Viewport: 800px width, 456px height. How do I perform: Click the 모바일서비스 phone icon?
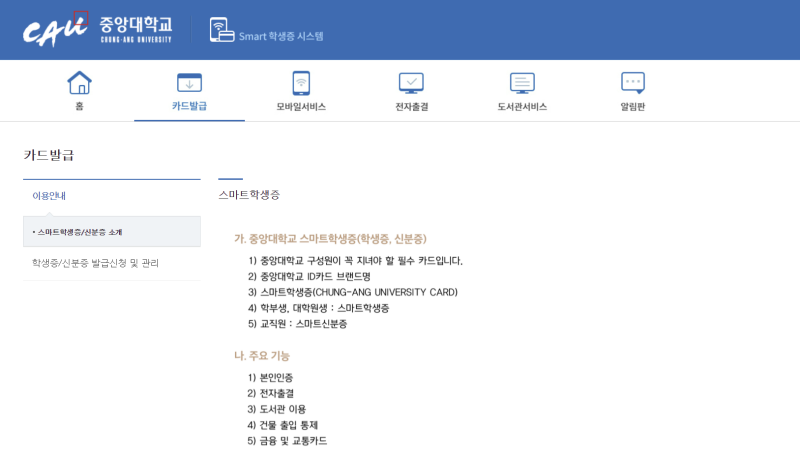click(x=301, y=83)
